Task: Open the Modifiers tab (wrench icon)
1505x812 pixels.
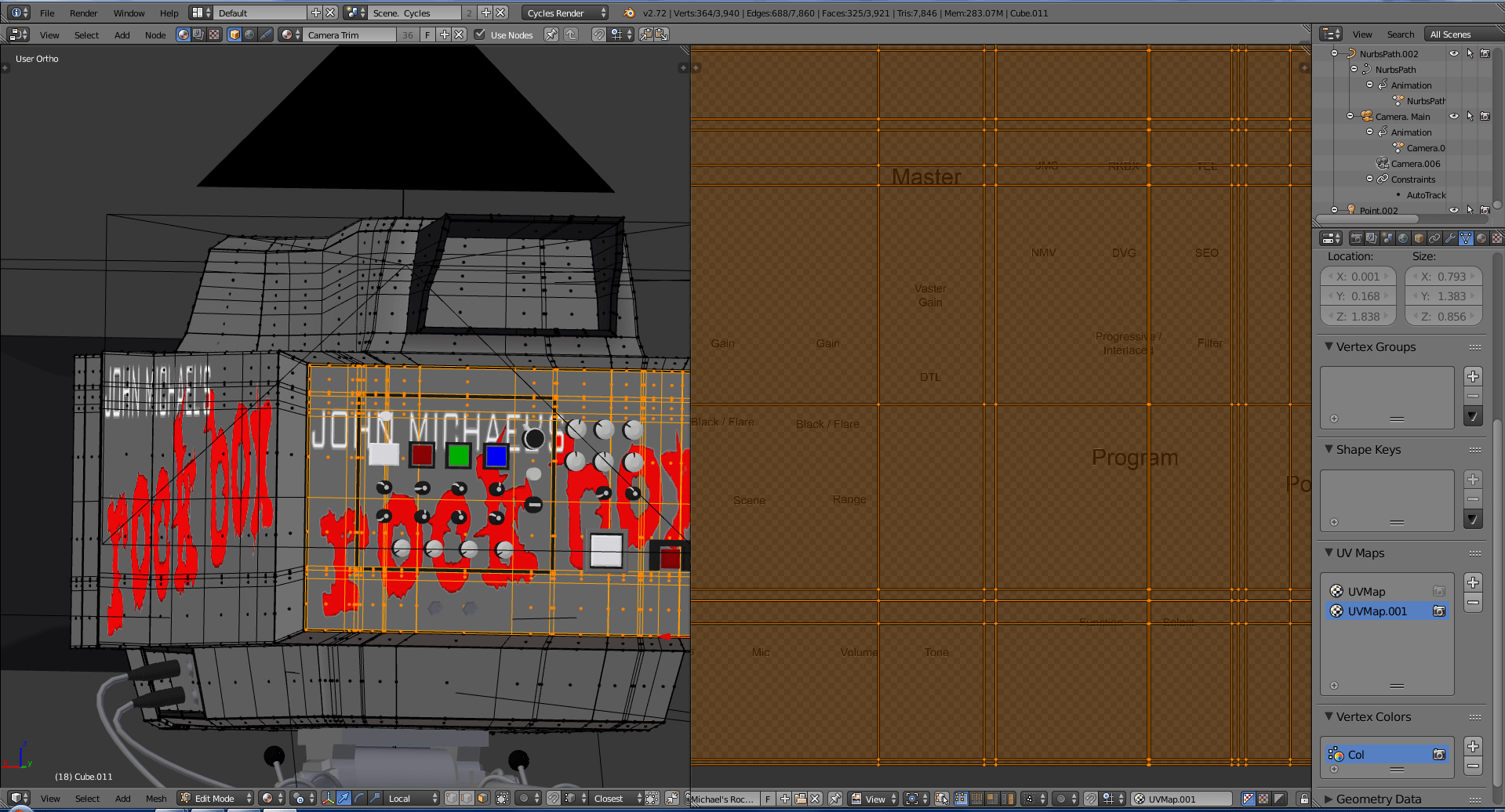Action: click(x=1451, y=237)
